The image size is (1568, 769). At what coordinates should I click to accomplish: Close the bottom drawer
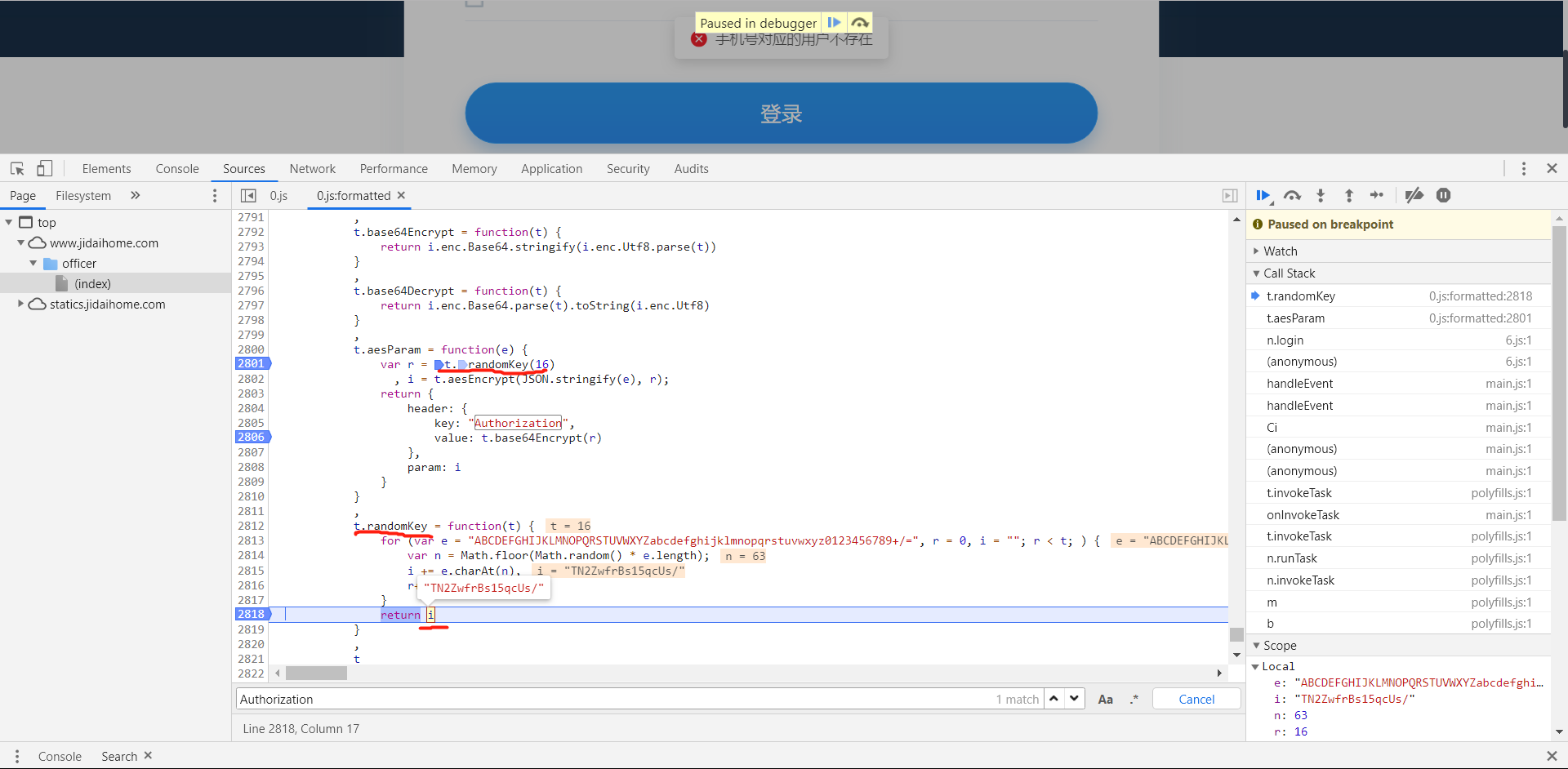tap(1552, 756)
